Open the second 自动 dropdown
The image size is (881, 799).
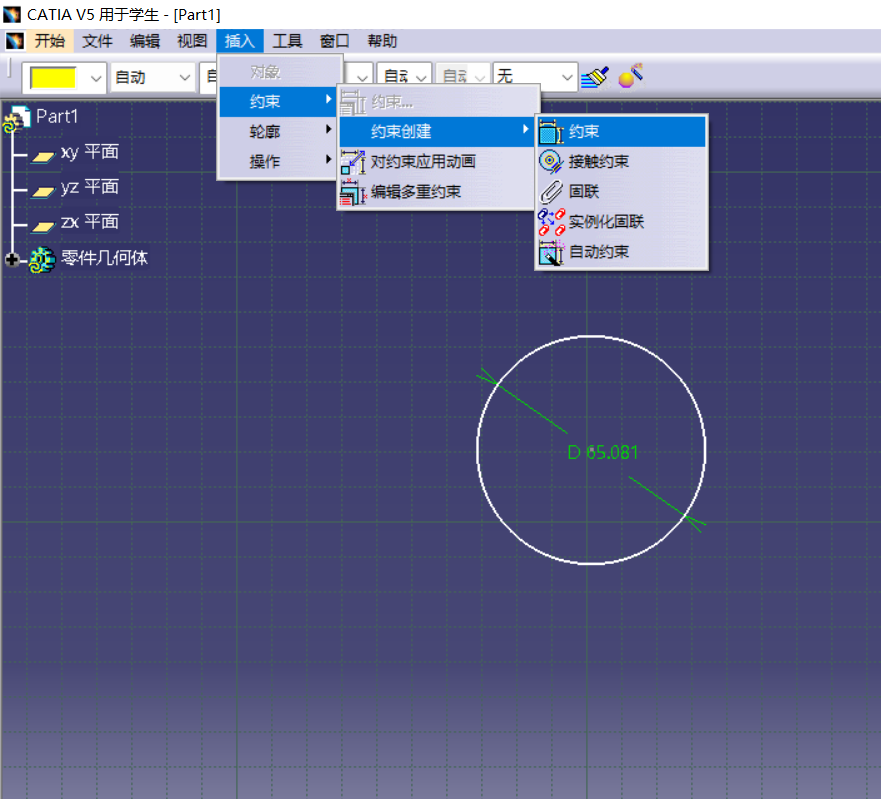[404, 76]
